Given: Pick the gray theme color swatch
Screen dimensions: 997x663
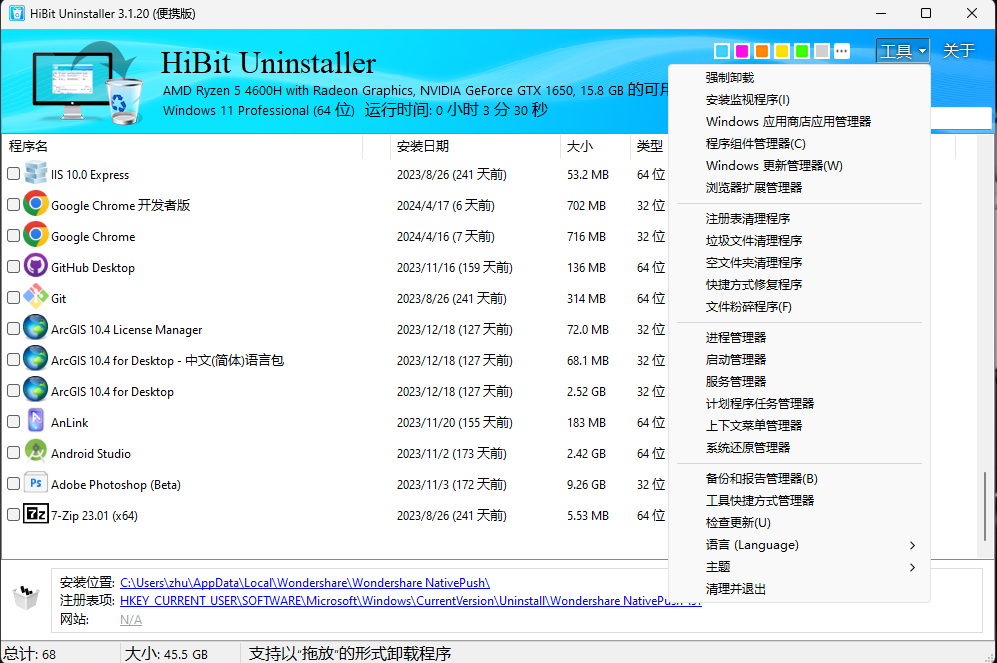Looking at the screenshot, I should pos(822,51).
